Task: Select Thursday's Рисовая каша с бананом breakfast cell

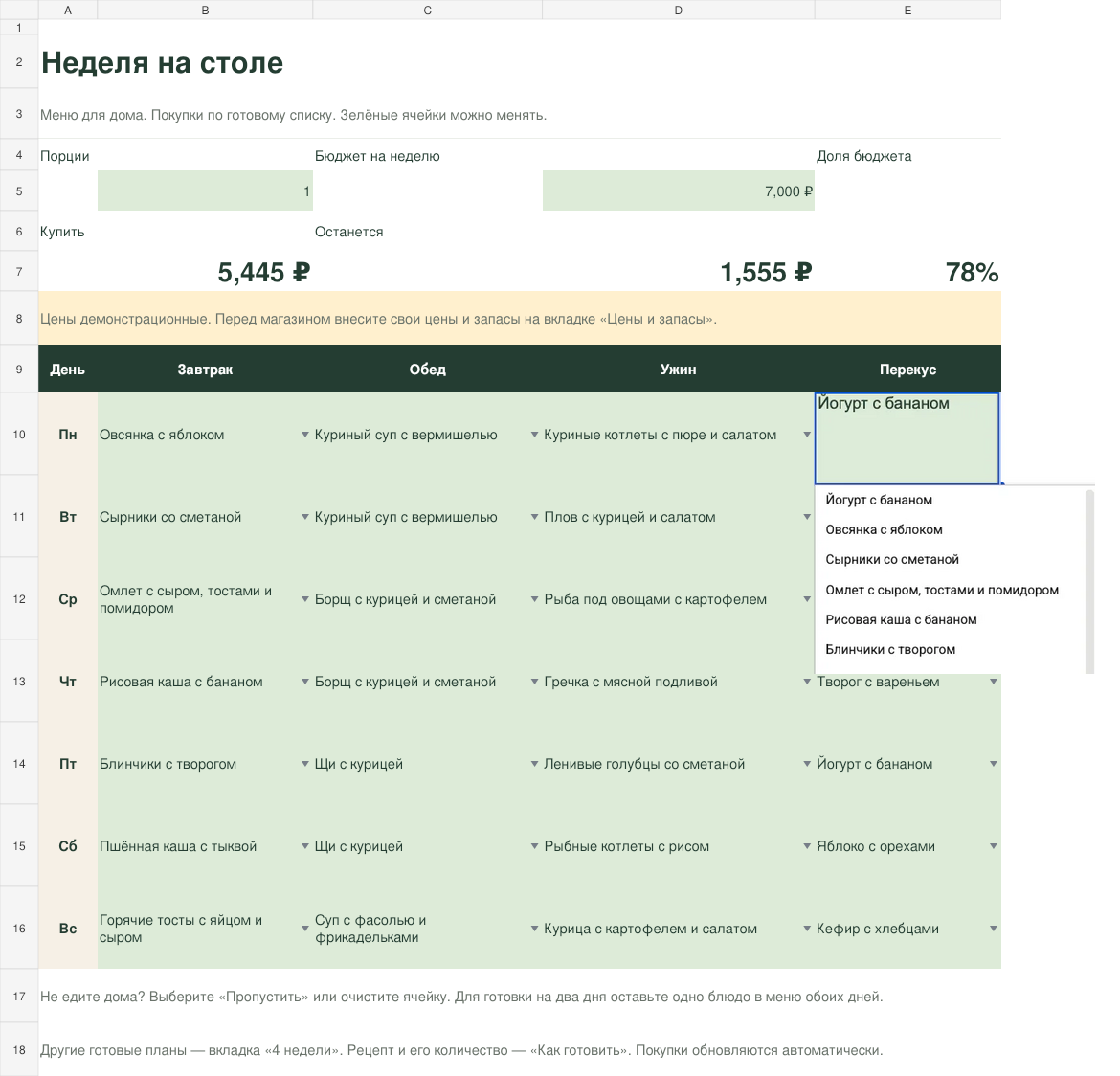Action: tap(205, 682)
